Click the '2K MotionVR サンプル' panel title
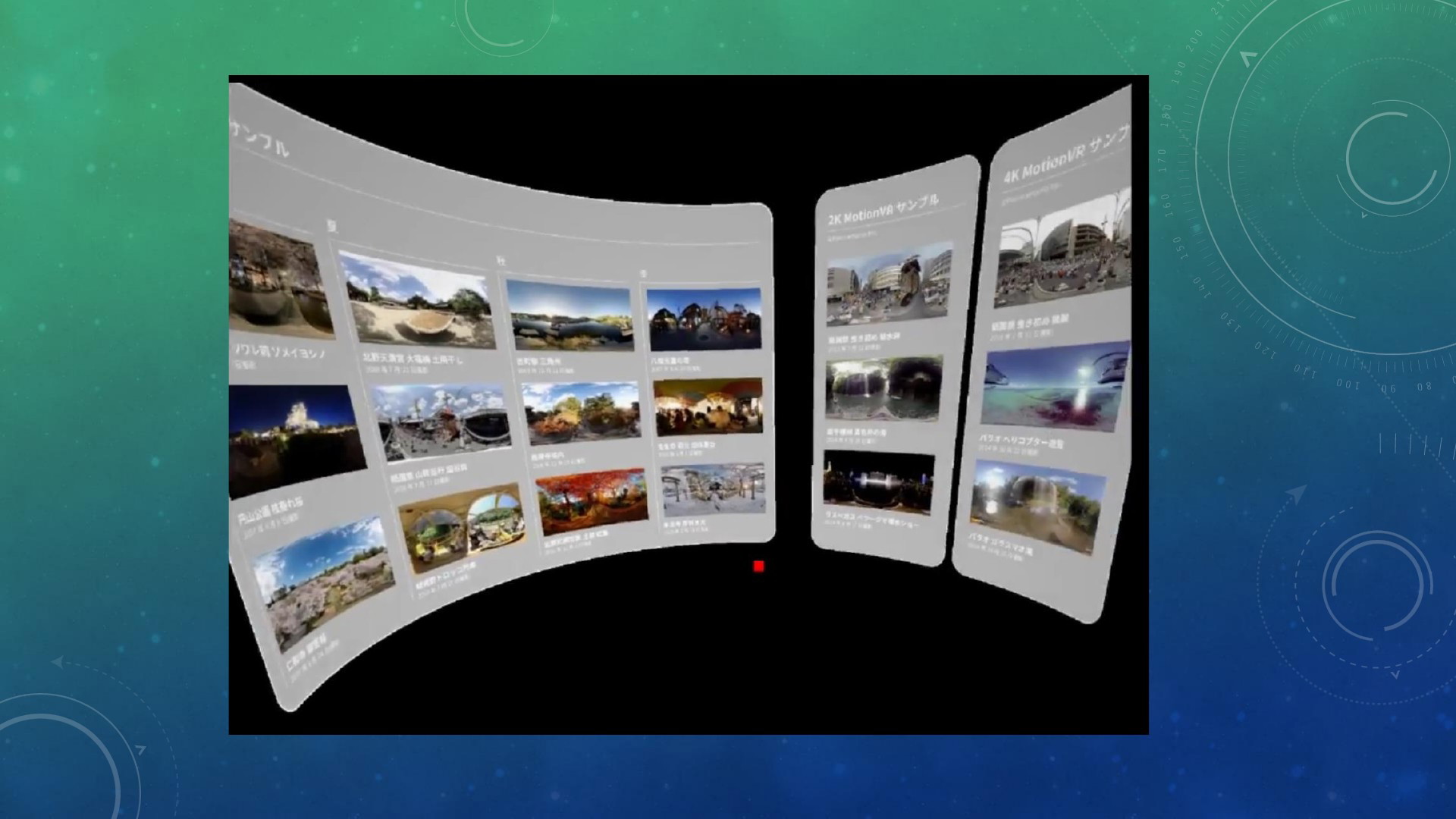The image size is (1456, 819). coord(883,209)
